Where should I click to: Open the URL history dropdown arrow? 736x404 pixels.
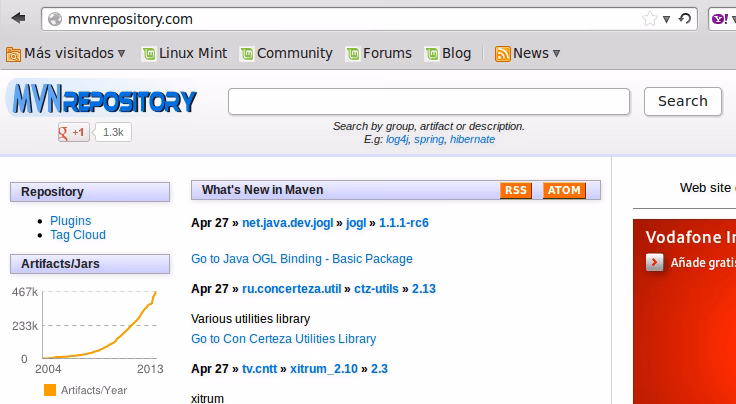[x=667, y=19]
